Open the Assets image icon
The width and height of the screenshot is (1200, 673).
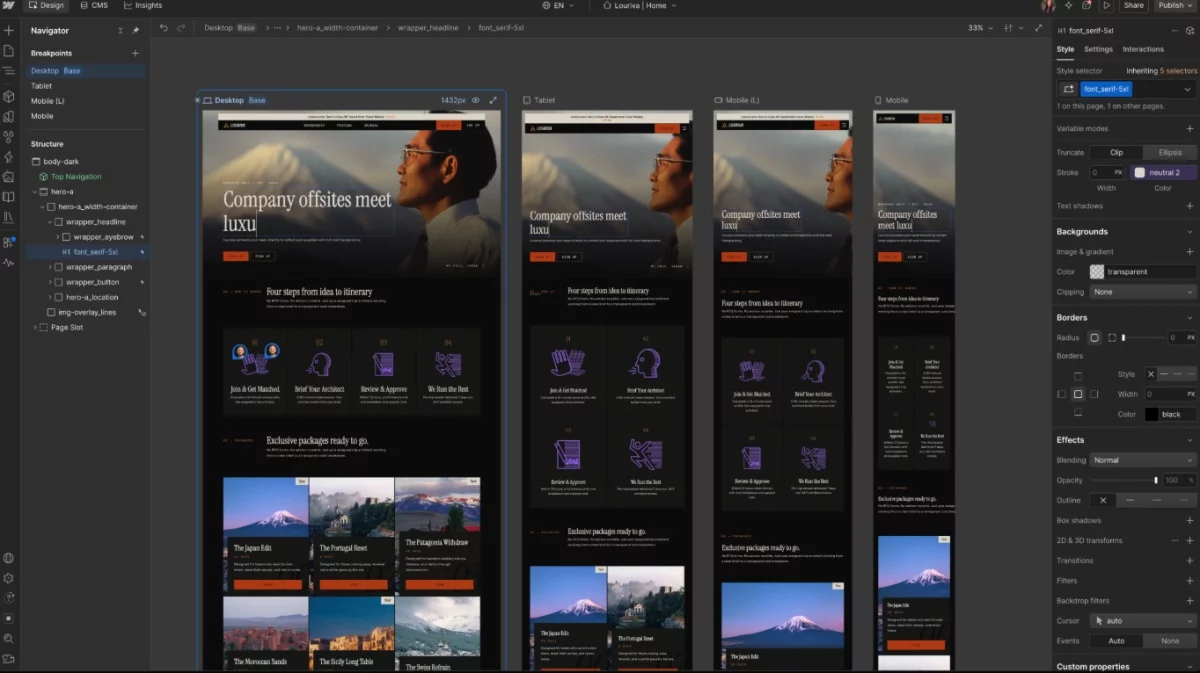(x=9, y=177)
